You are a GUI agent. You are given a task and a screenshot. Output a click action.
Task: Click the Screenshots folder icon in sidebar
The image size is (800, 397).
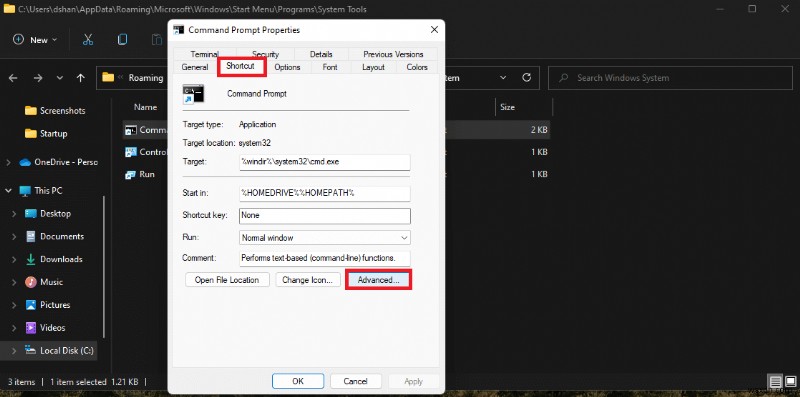click(x=31, y=111)
